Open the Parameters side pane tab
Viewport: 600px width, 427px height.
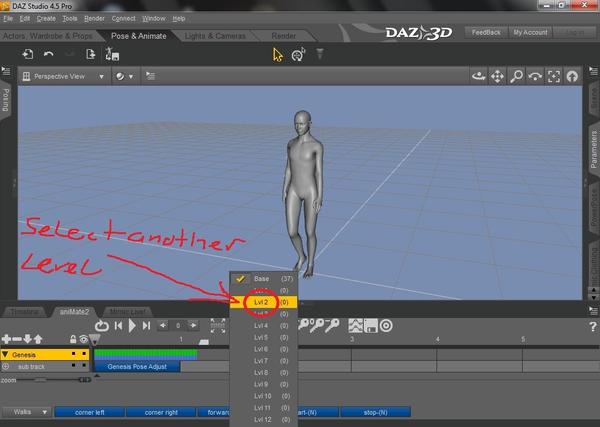(x=594, y=150)
